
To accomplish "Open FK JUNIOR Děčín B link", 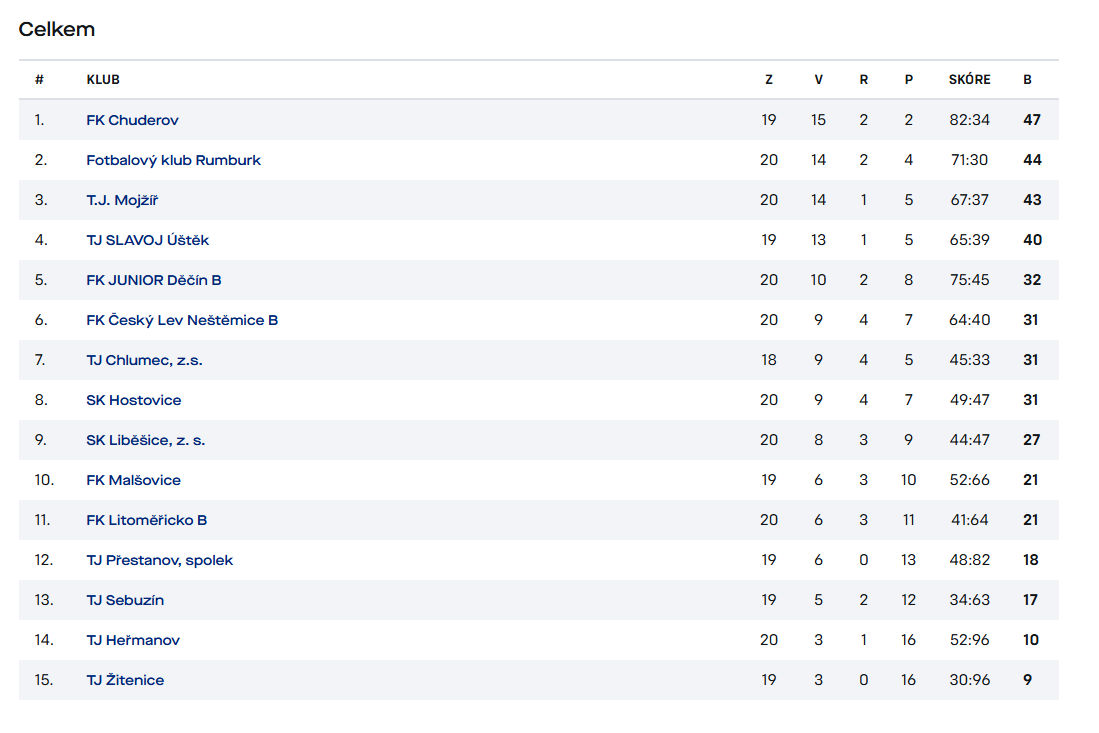I will 154,280.
